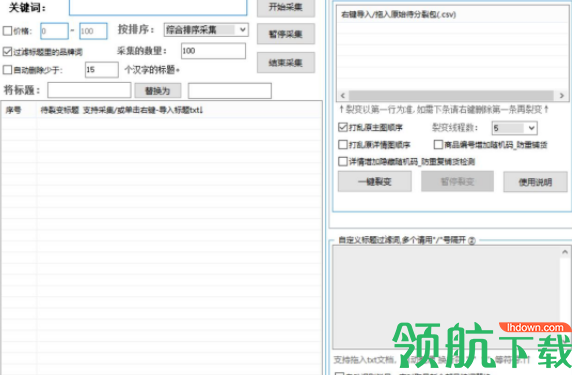Screen dimensions: 572x375
Task: Click the custom title filter words text area
Action: [447, 297]
